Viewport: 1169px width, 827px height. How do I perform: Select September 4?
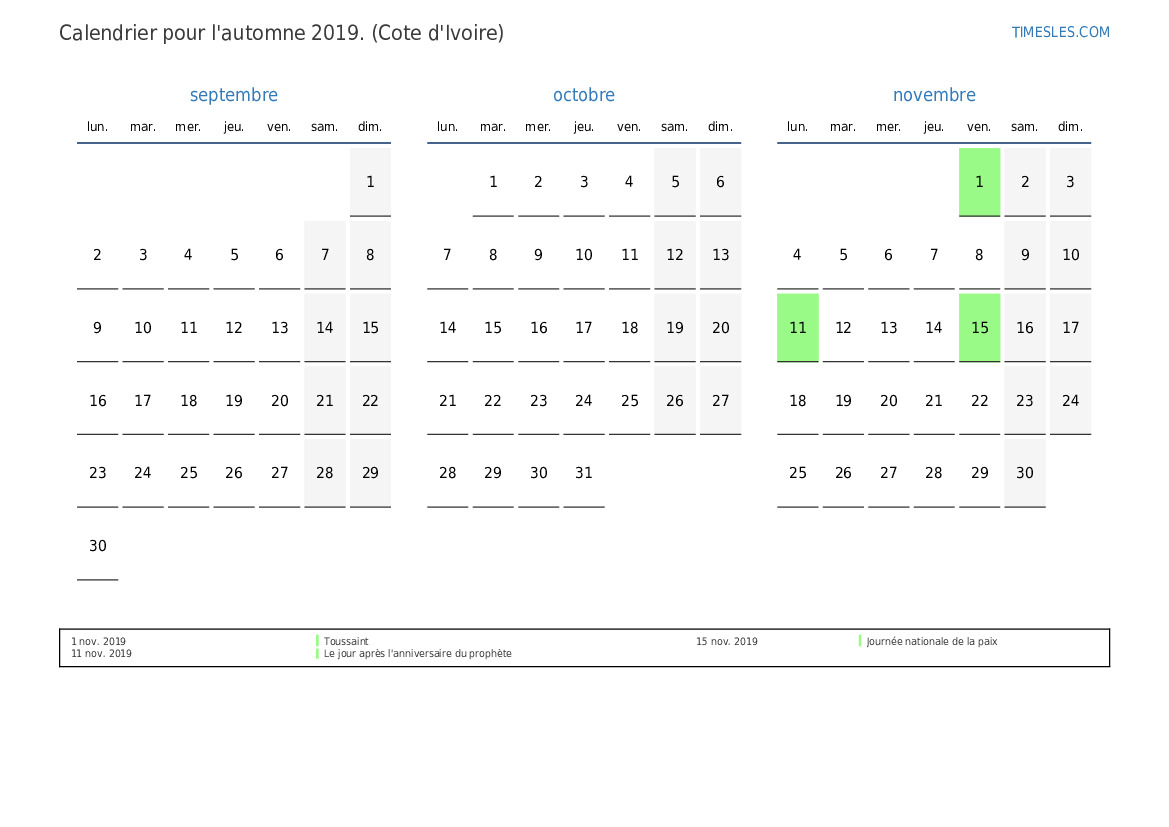click(x=189, y=255)
